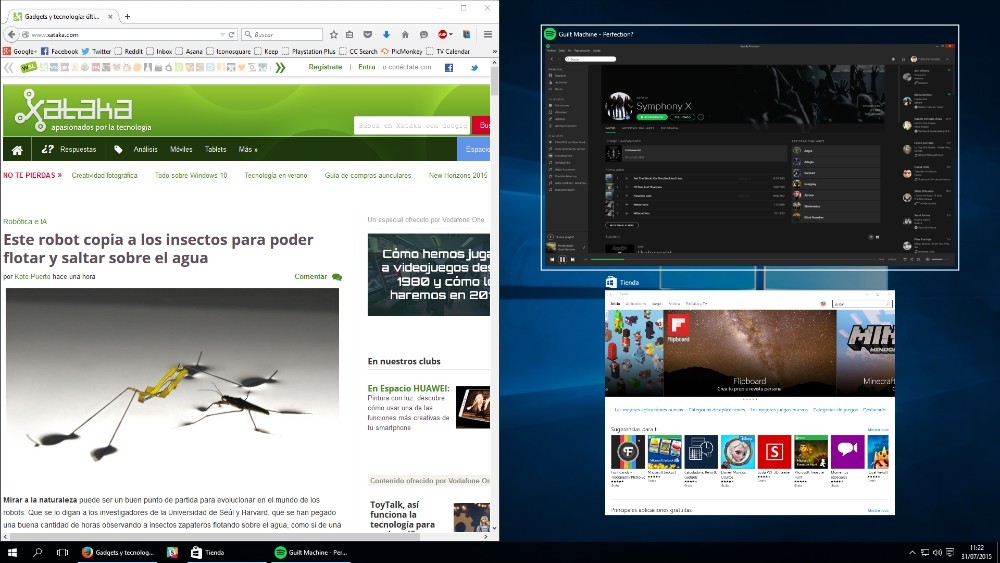Viewport: 1000px width, 563px height.
Task: Bookmark this page with star icon
Action: [334, 34]
